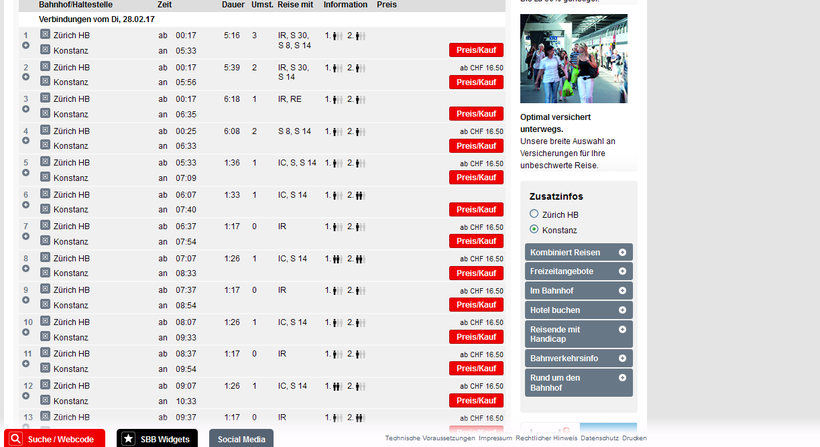Expand details of connection 1
Viewport: 820px width, 447px height.
[26, 45]
